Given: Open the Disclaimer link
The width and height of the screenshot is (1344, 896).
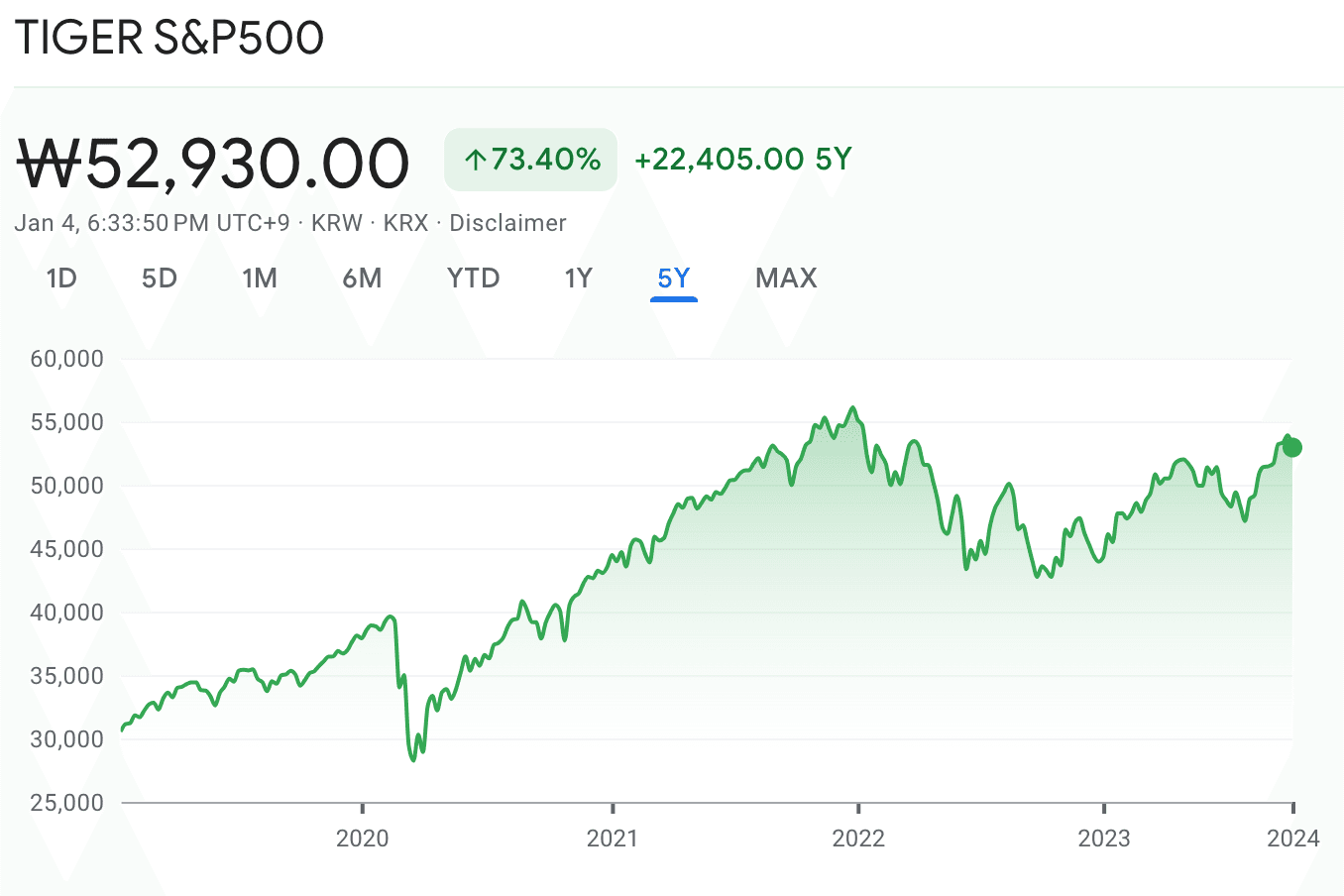Looking at the screenshot, I should [x=507, y=223].
